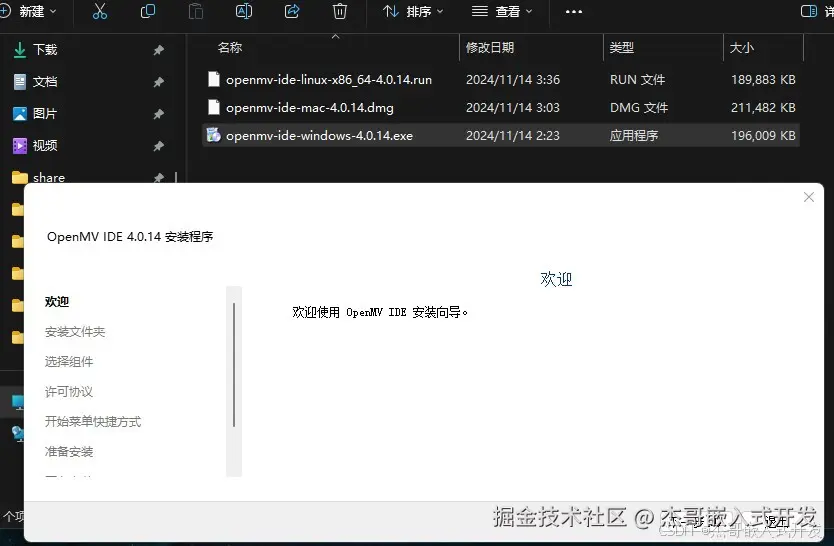Click the Delete trash icon in Explorer toolbar
Image resolution: width=834 pixels, height=546 pixels.
click(x=340, y=11)
